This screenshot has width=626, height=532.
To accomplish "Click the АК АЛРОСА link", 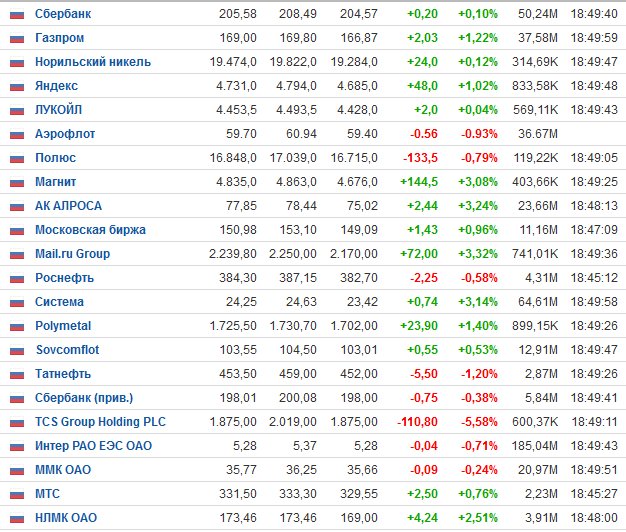I will pyautogui.click(x=68, y=206).
